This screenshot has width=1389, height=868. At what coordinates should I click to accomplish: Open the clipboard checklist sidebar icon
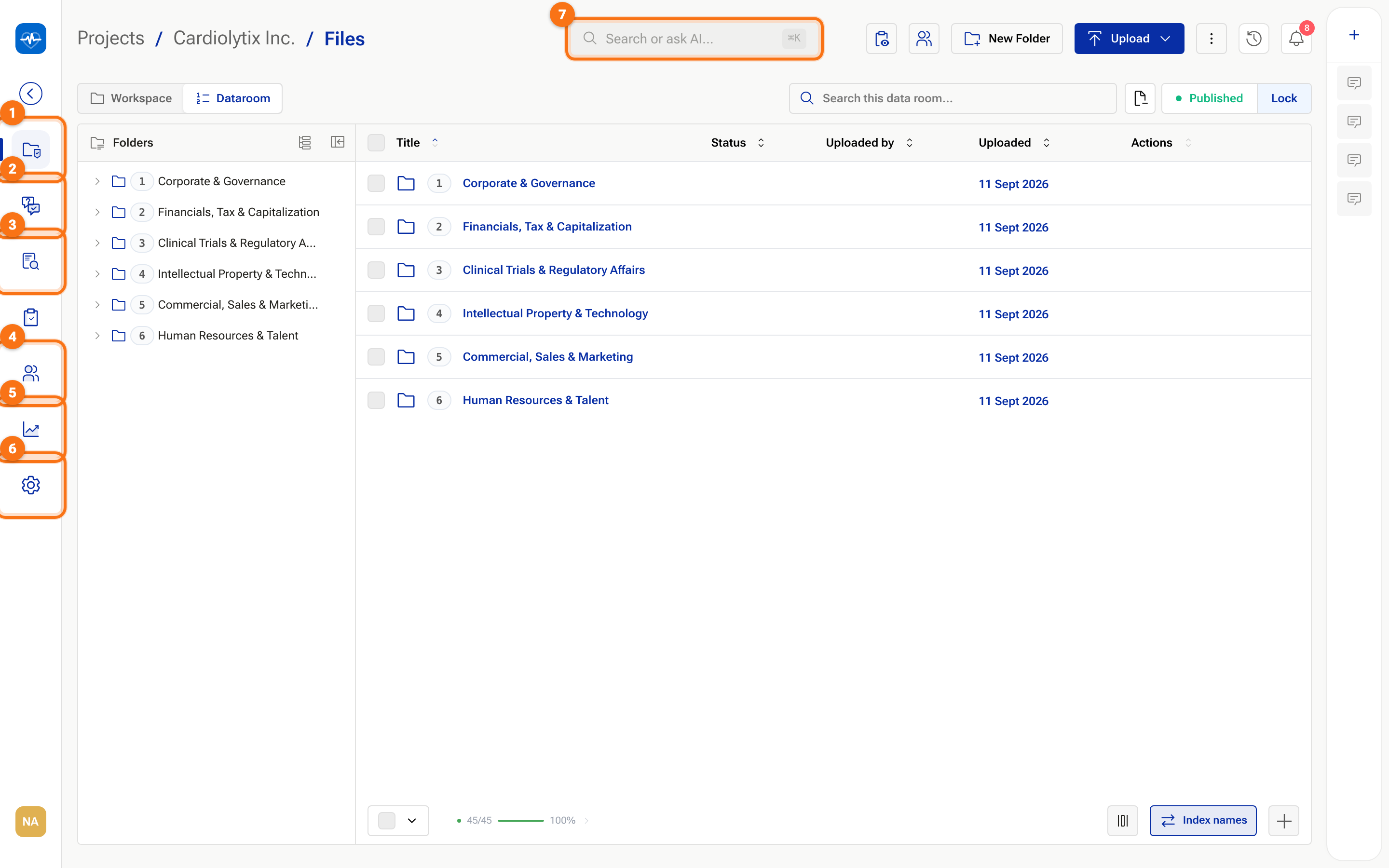31,317
